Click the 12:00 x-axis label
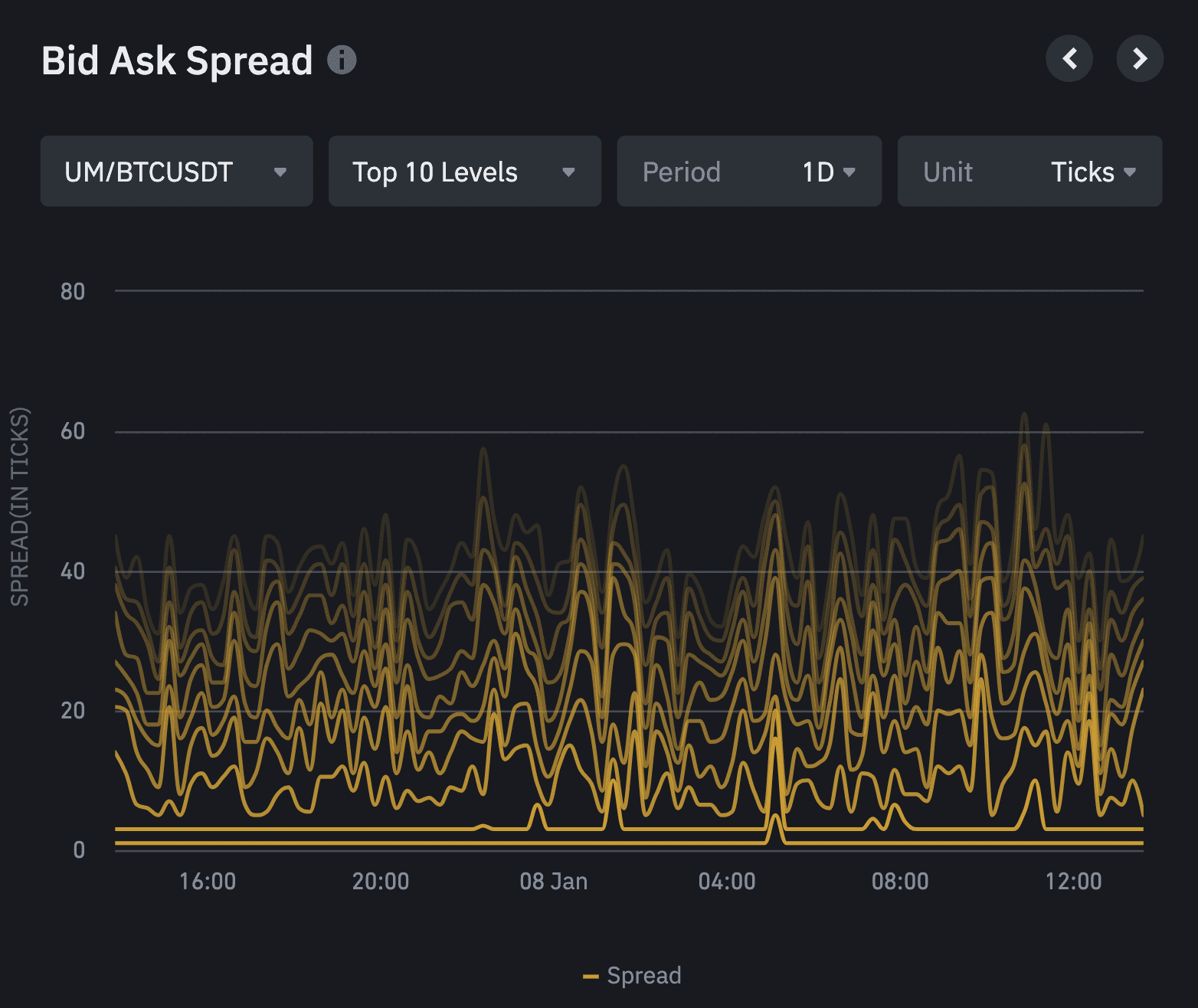This screenshot has height=1008, width=1198. [1073, 882]
